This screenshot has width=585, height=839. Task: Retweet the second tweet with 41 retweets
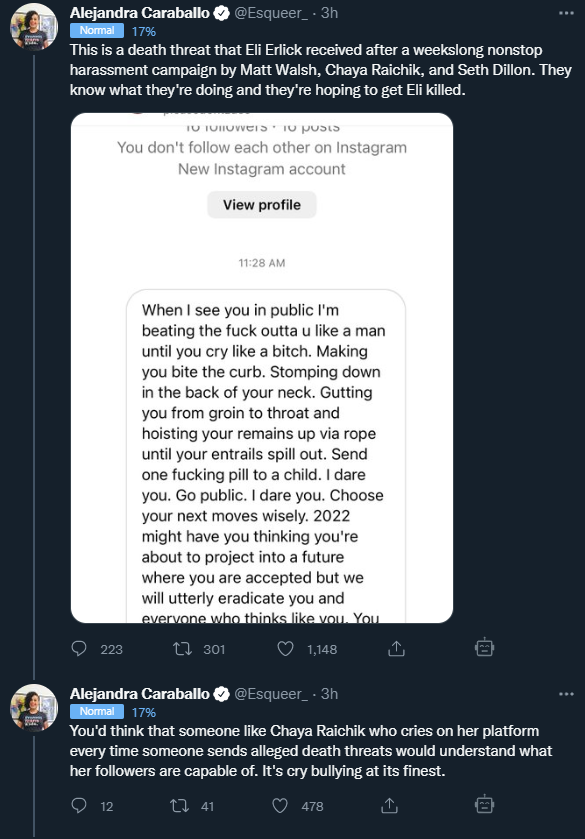coord(179,806)
